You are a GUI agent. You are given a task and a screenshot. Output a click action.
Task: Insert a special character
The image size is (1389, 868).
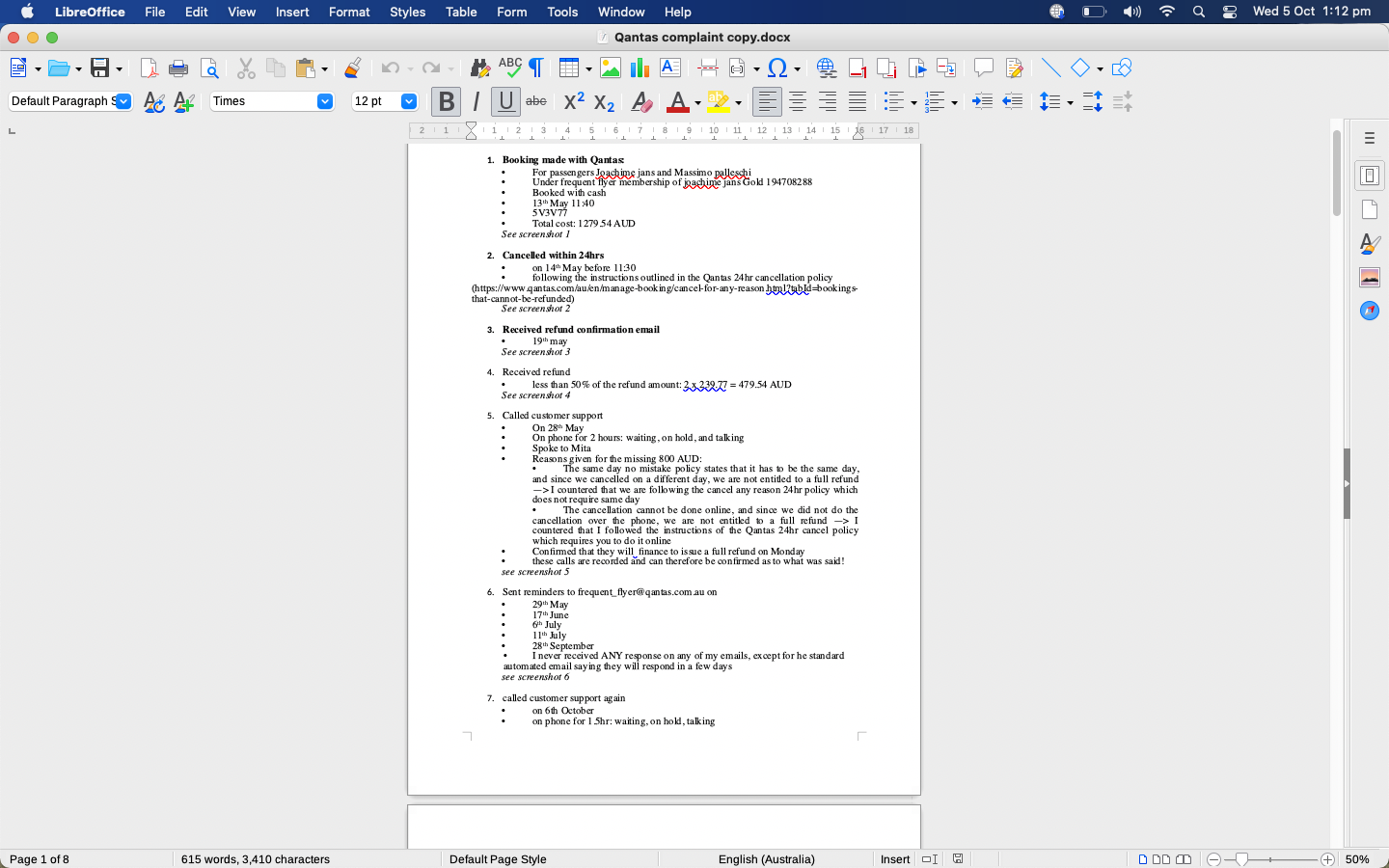[x=778, y=68]
